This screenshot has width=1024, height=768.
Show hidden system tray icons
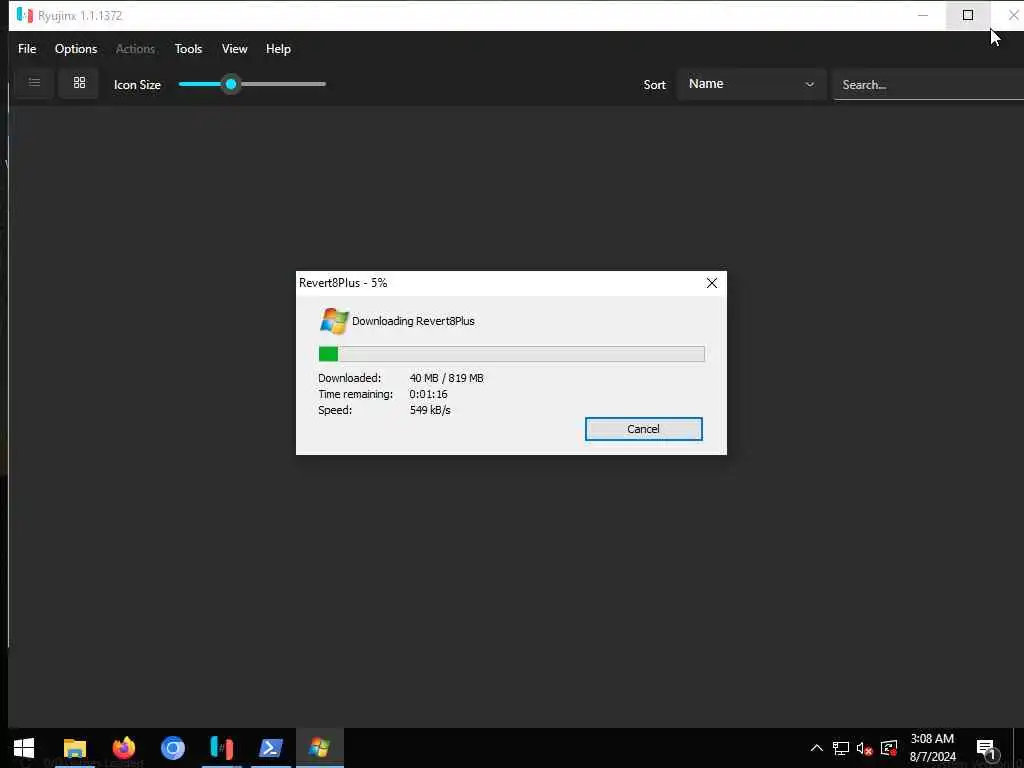(816, 748)
